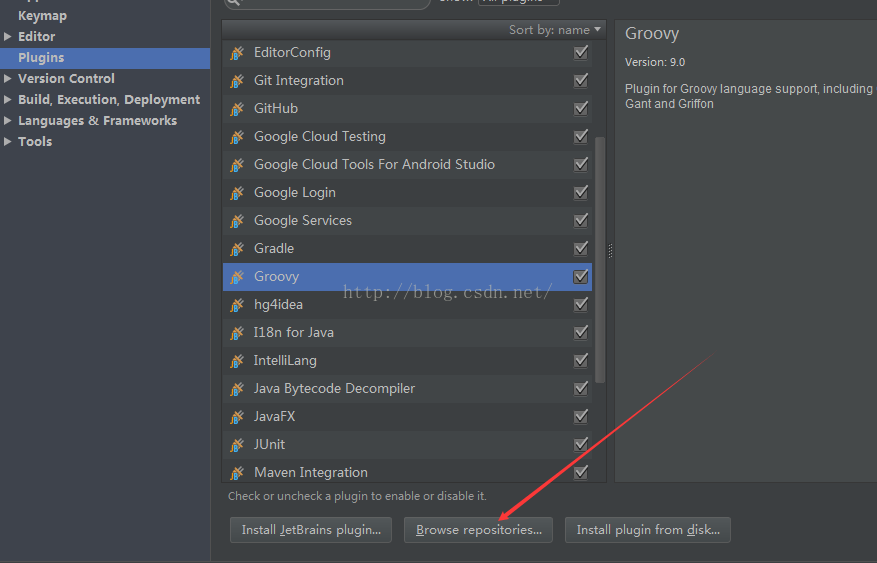Click Install JetBrains plugin button

tap(311, 530)
